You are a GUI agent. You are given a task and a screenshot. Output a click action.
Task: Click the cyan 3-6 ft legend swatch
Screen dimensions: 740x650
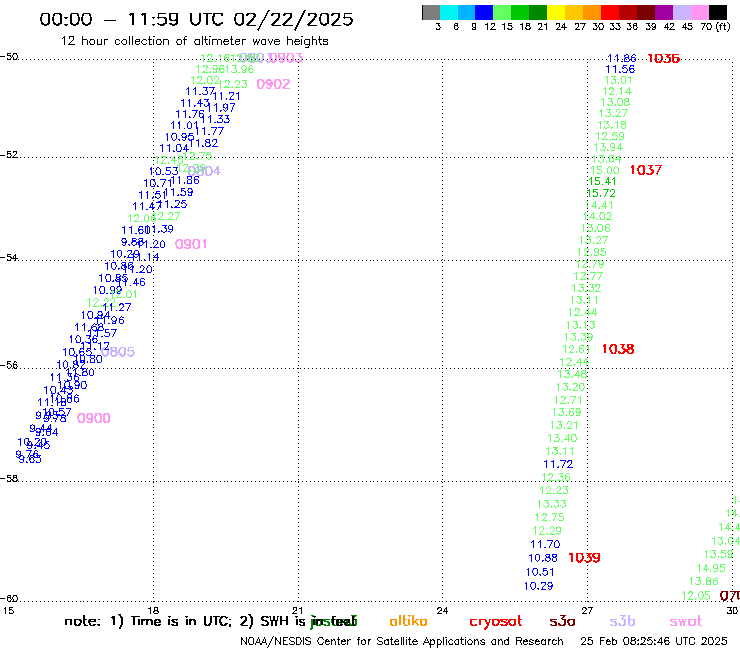(x=449, y=12)
